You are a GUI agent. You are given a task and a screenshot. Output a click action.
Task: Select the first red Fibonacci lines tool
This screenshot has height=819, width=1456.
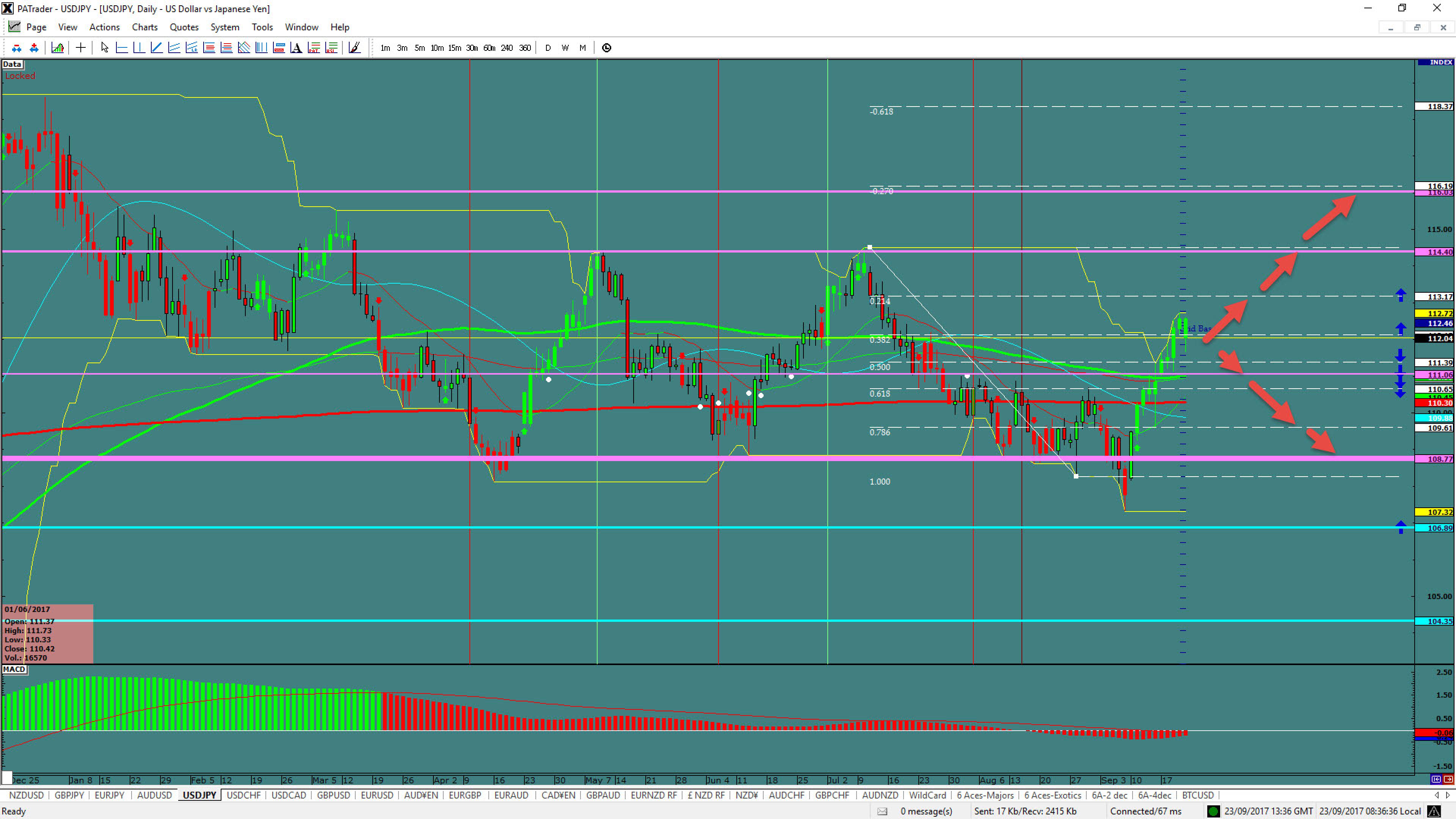tap(209, 48)
